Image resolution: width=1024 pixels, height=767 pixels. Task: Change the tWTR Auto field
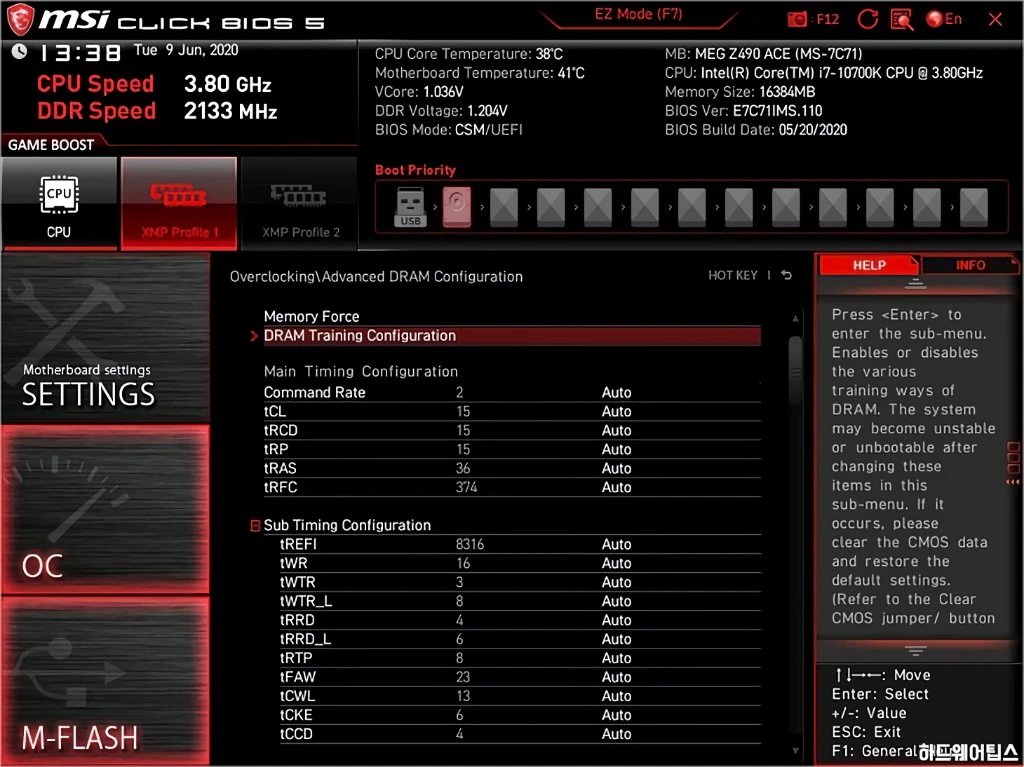616,582
